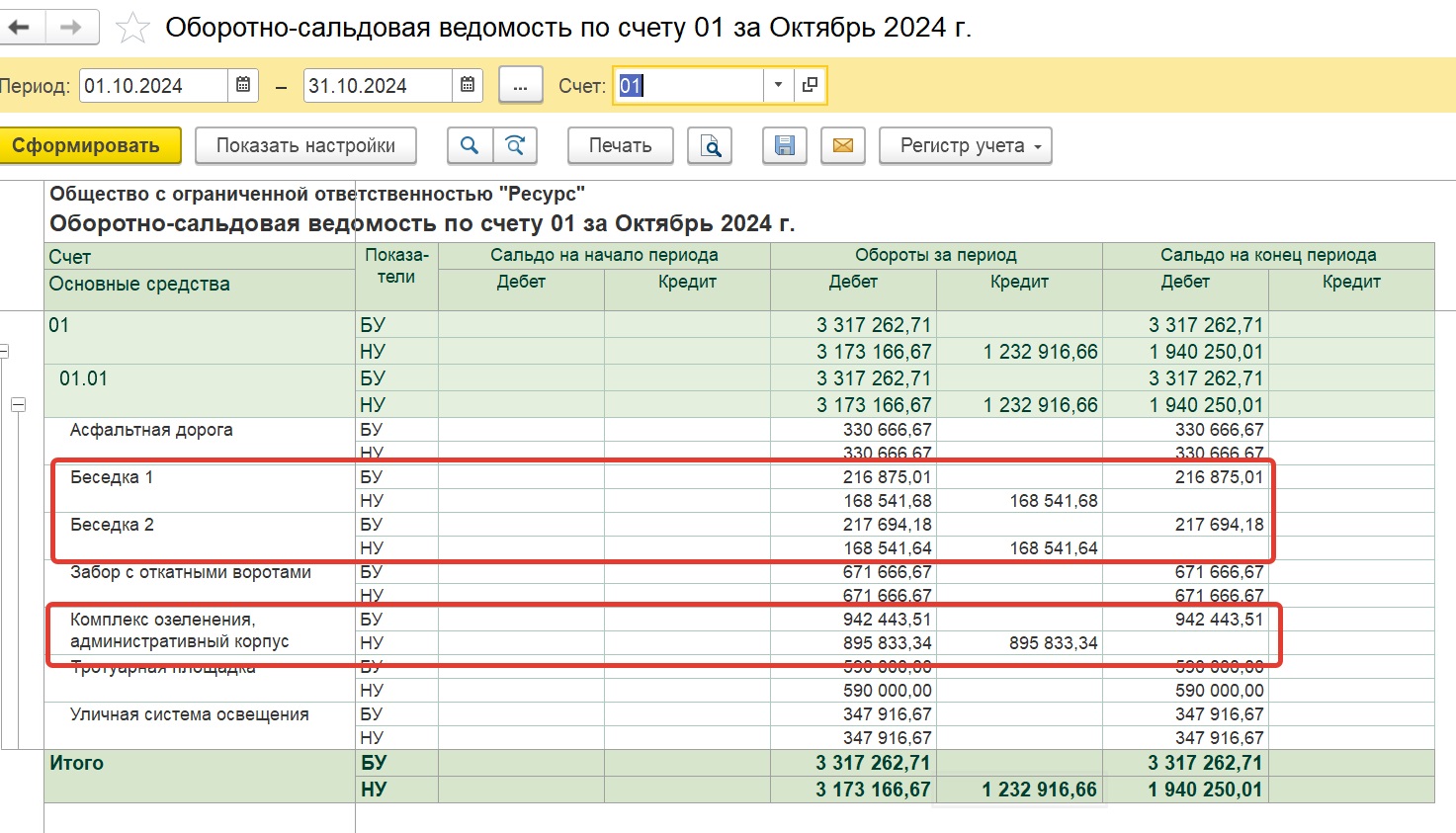
Task: Click the value 168 541,64 in credit turnover
Action: pyautogui.click(x=1053, y=548)
